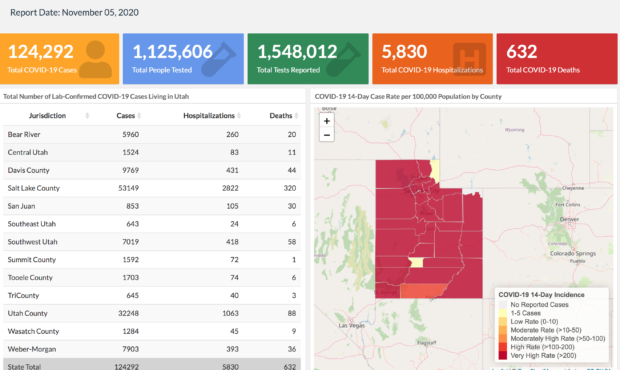This screenshot has height=370, width=620.
Task: Select the Bear River jurisdiction row
Action: [152, 134]
